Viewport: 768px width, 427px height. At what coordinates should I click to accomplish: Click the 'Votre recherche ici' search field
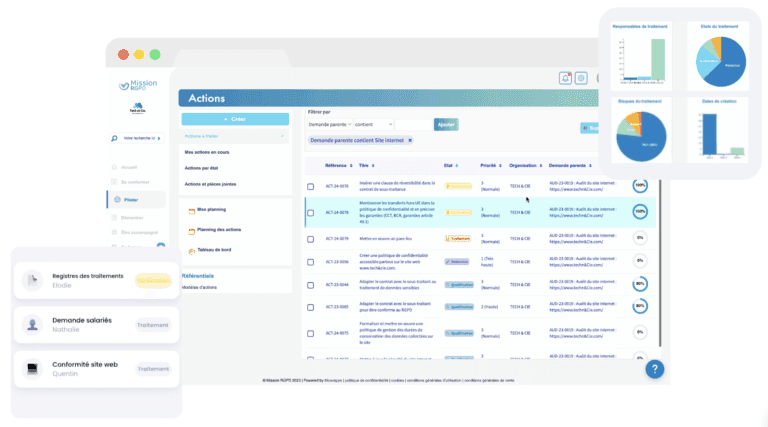click(x=138, y=139)
